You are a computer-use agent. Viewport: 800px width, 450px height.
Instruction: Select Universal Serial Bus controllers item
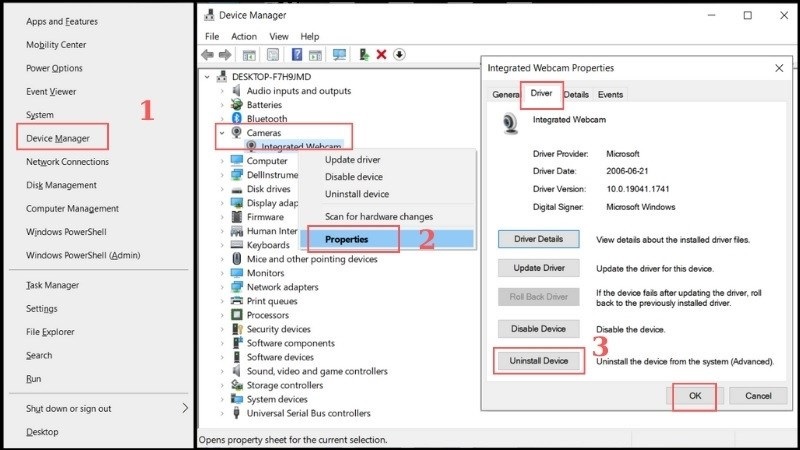(x=308, y=413)
